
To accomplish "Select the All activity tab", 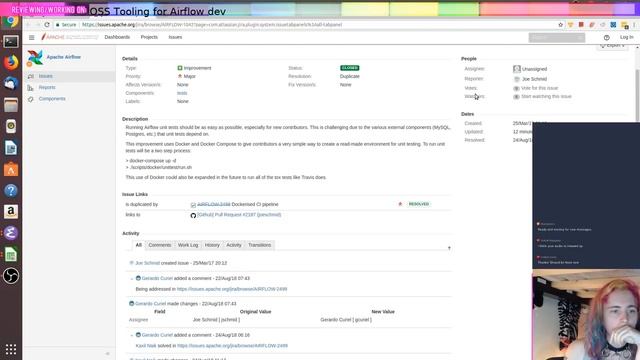I will coord(138,245).
